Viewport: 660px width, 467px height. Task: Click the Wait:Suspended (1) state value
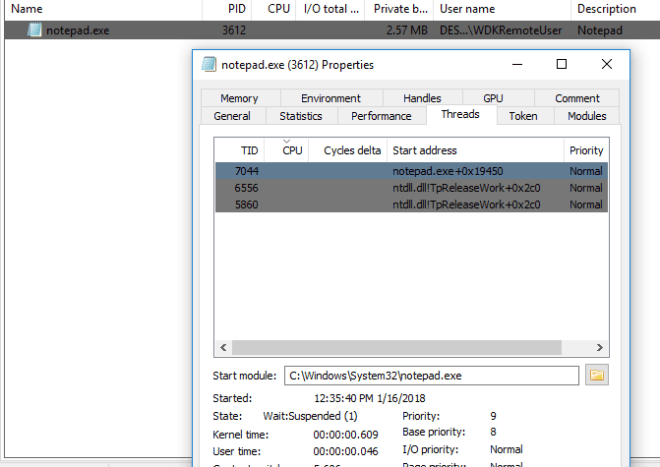point(310,416)
